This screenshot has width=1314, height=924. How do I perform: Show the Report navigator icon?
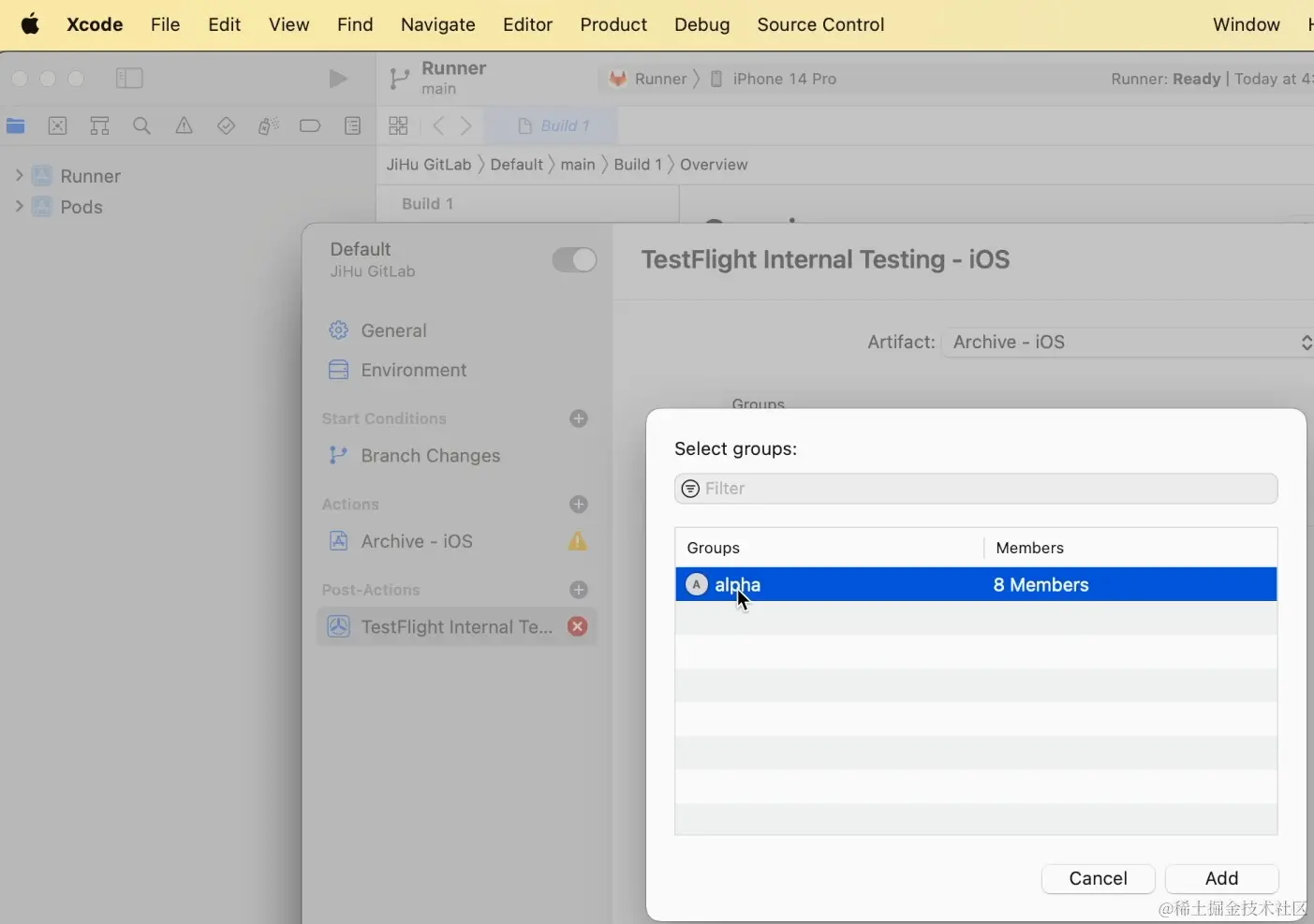point(352,125)
